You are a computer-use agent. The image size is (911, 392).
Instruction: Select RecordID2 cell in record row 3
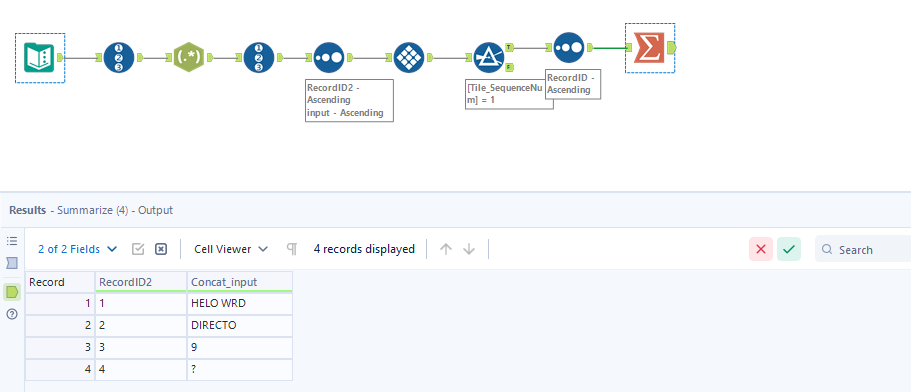[x=141, y=347]
